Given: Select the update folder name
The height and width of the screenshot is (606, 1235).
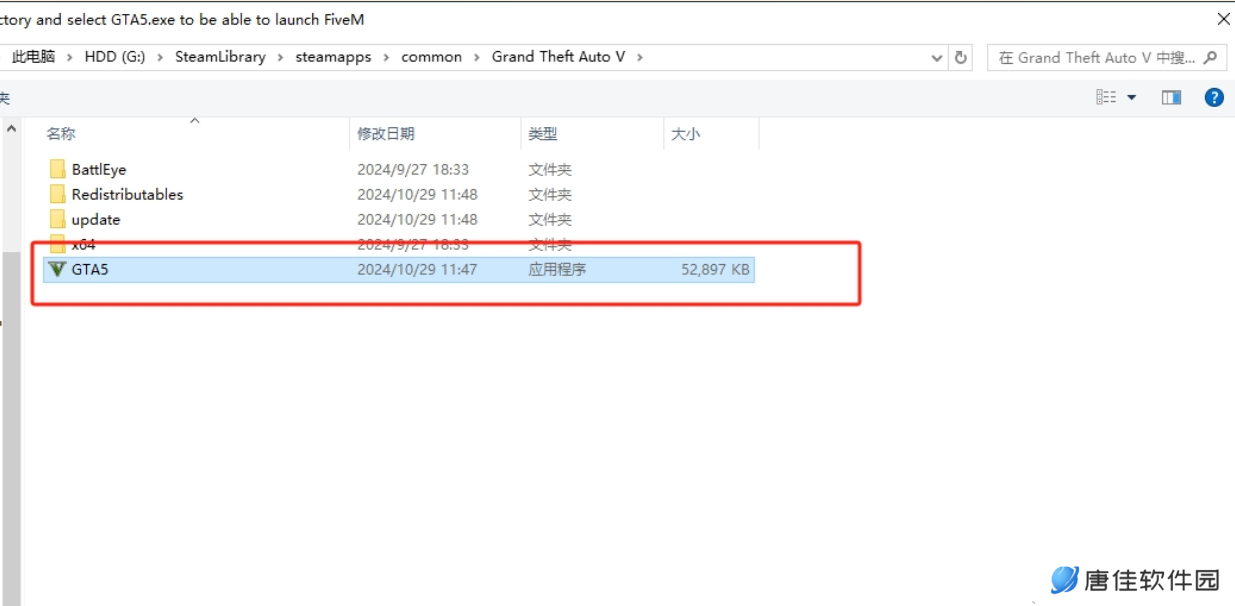Looking at the screenshot, I should click(x=96, y=220).
